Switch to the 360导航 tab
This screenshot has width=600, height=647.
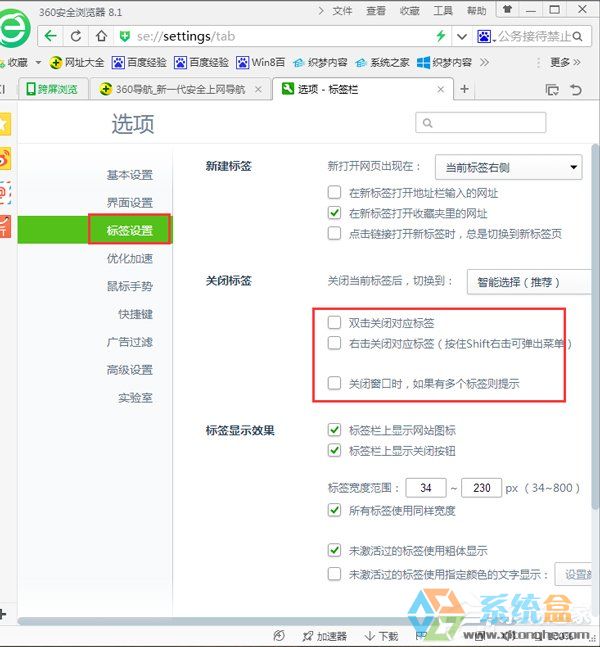pyautogui.click(x=181, y=89)
